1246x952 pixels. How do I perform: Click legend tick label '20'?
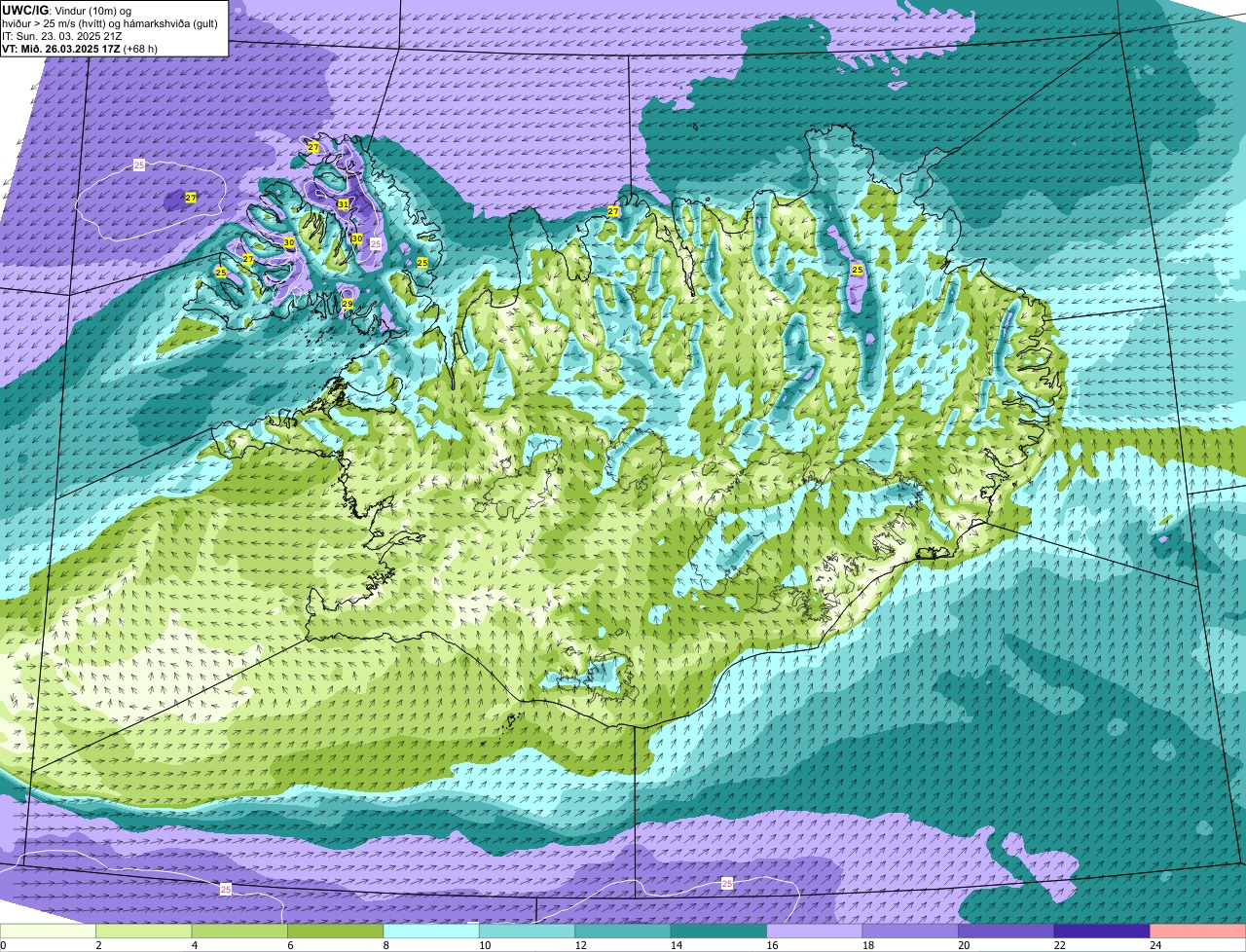[x=964, y=944]
